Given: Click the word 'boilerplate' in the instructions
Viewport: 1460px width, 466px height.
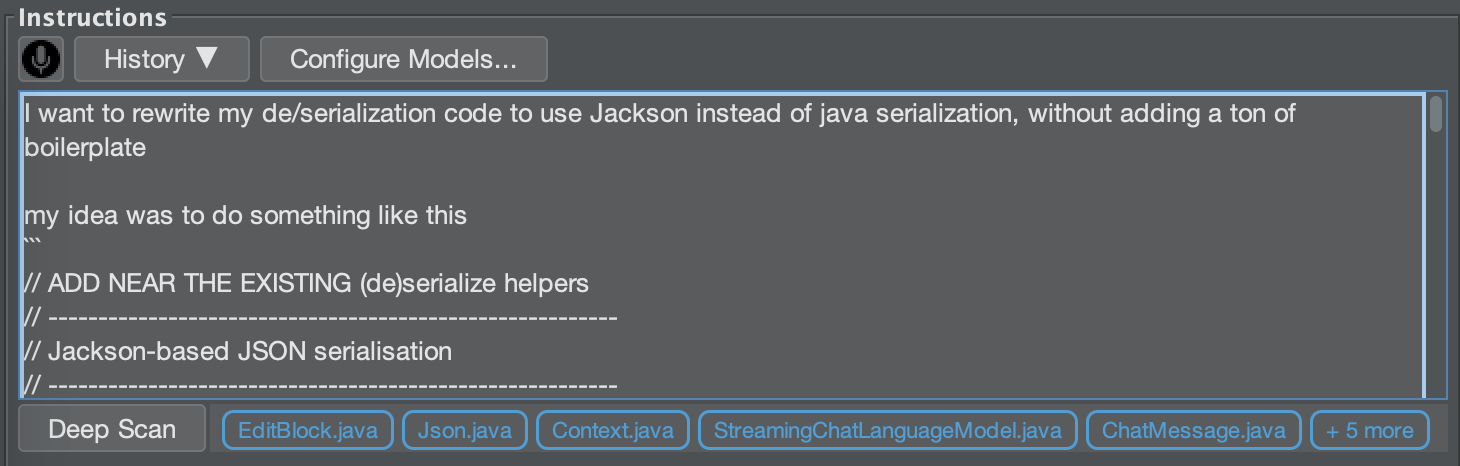Looking at the screenshot, I should pos(85,147).
